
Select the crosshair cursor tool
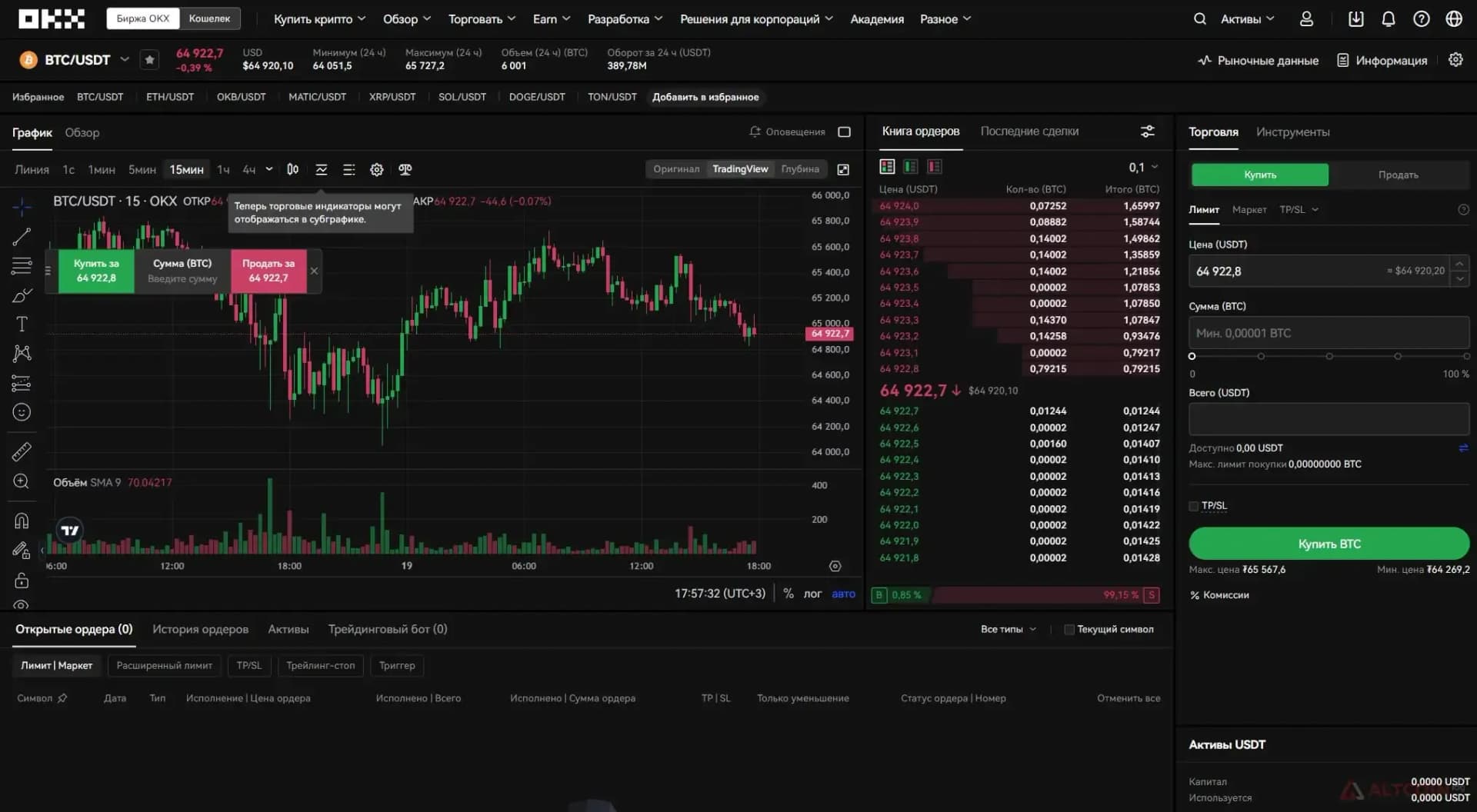(22, 206)
